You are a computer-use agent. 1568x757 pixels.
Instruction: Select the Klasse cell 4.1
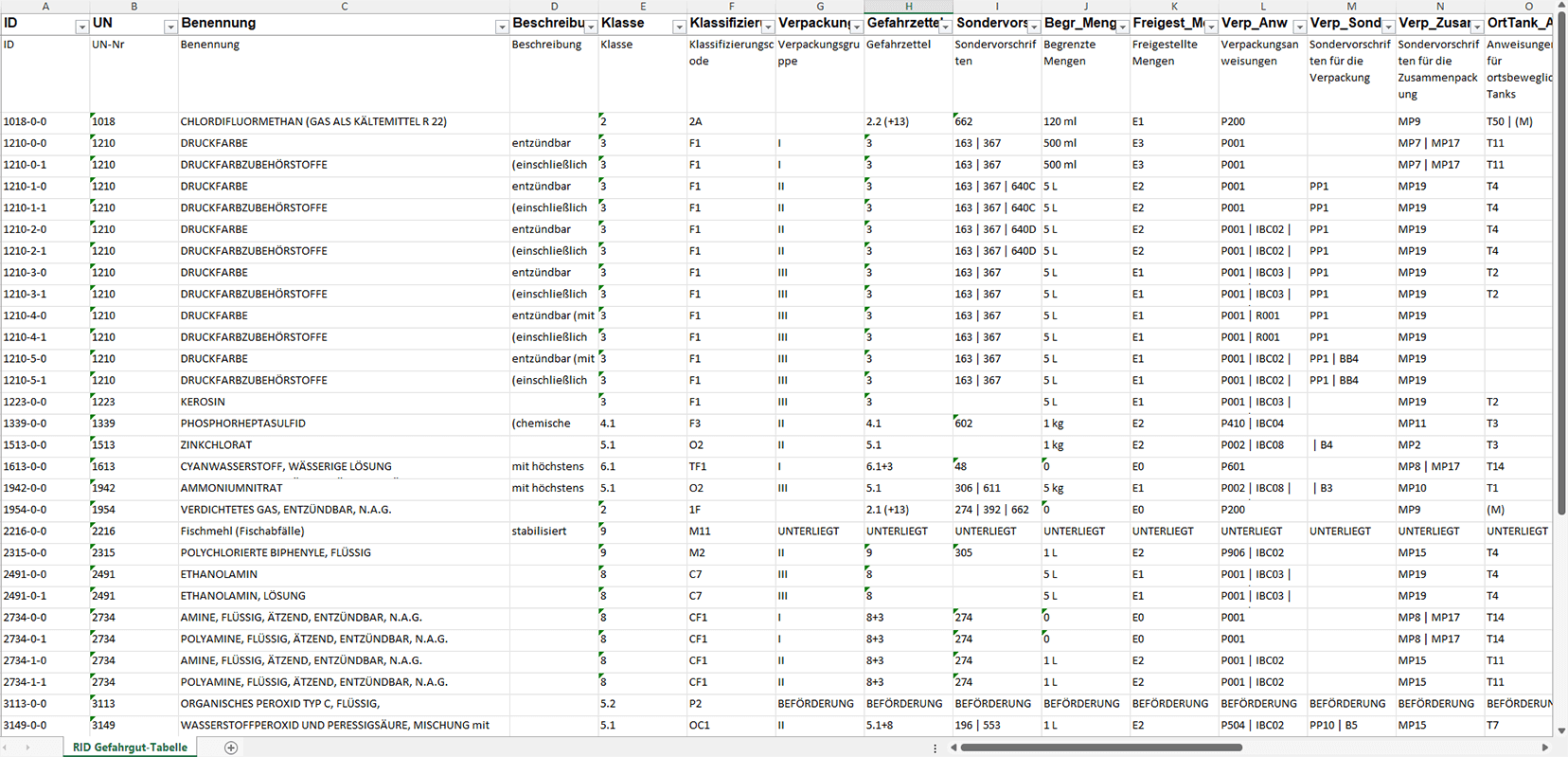pyautogui.click(x=643, y=424)
